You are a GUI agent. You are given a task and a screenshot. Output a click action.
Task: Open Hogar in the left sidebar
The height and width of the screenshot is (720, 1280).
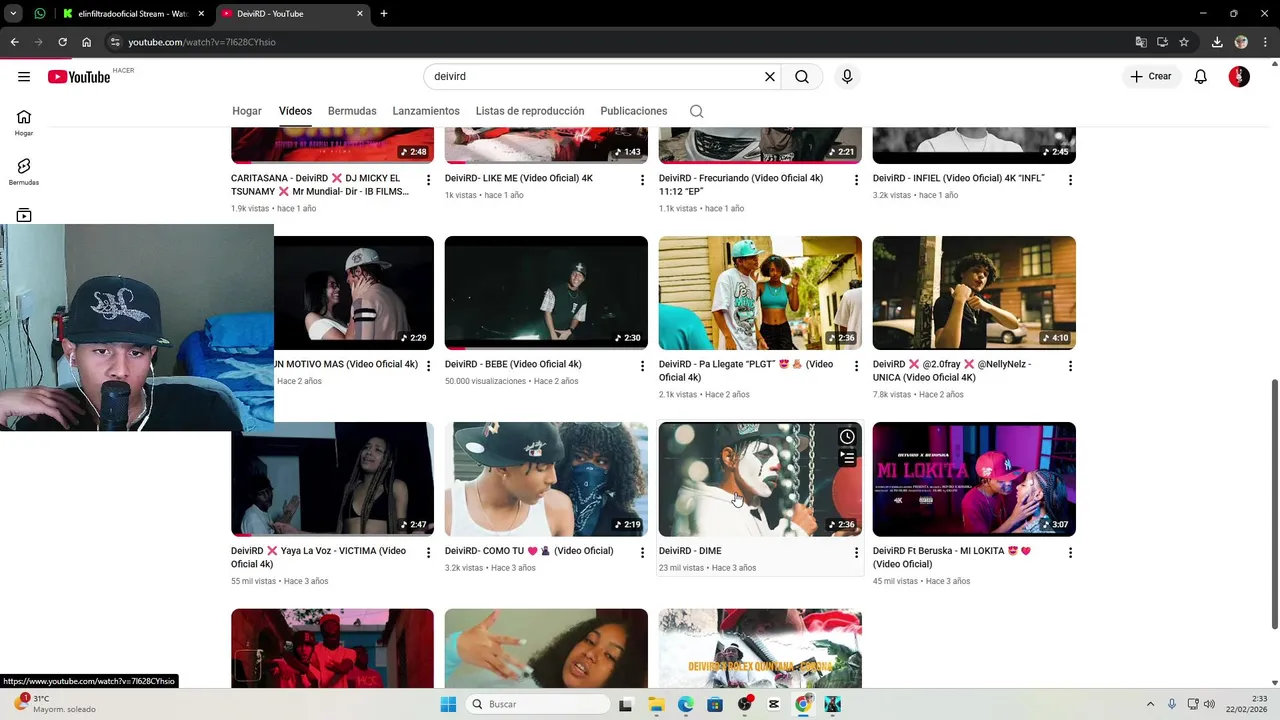click(24, 123)
